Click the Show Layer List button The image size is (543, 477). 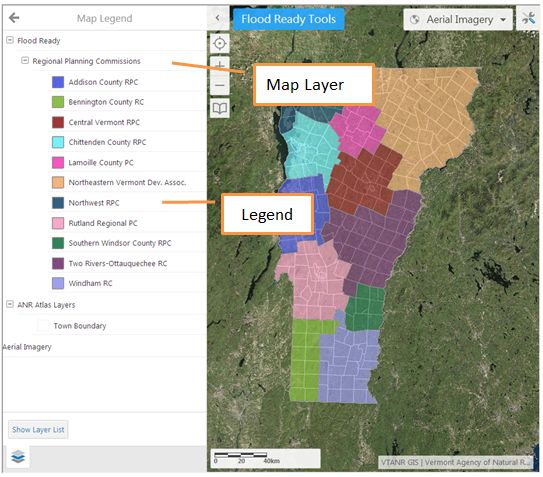click(x=38, y=430)
